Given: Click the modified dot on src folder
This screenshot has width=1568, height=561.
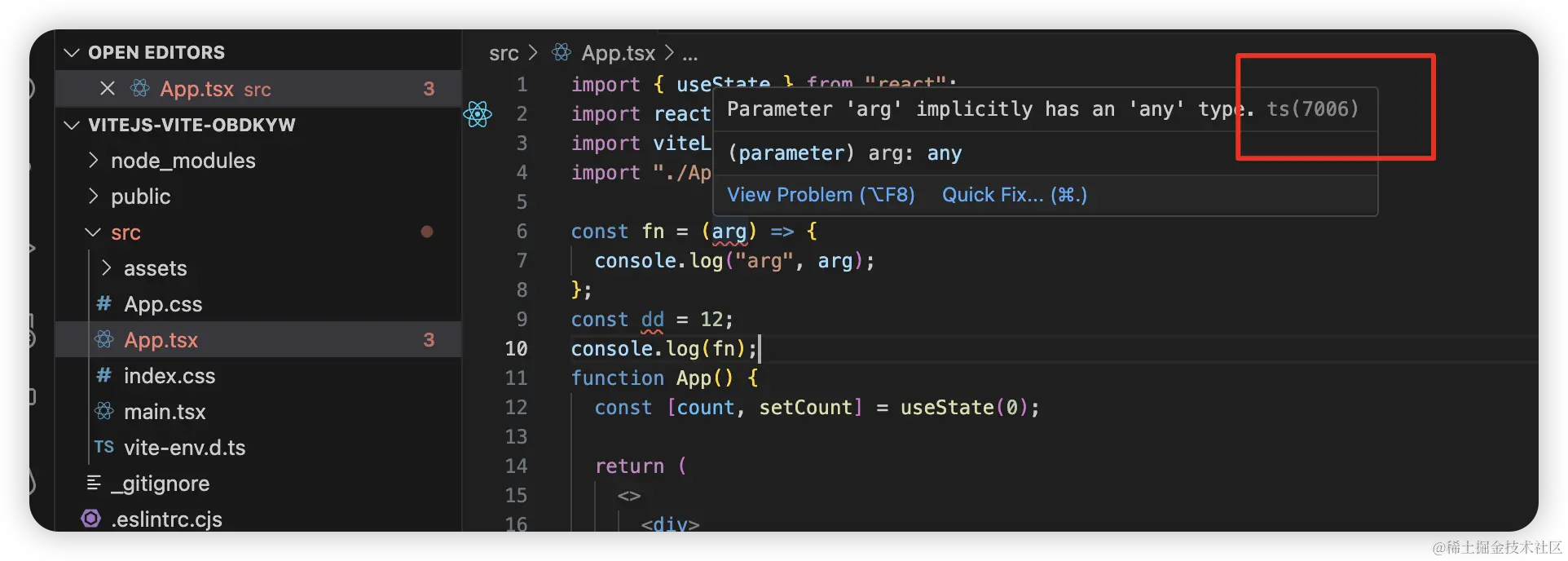Looking at the screenshot, I should pos(426,232).
